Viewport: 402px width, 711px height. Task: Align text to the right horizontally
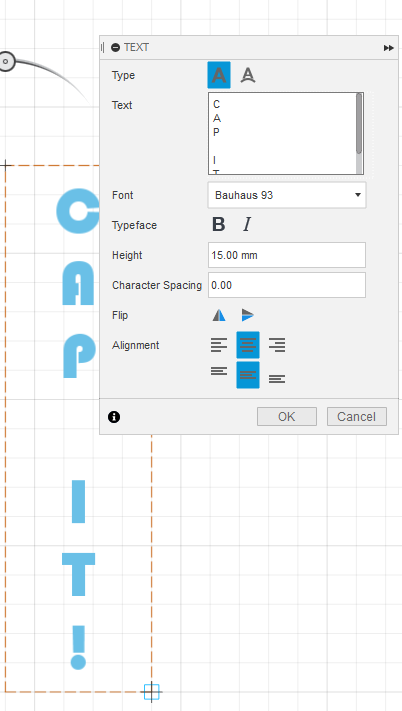click(x=277, y=345)
